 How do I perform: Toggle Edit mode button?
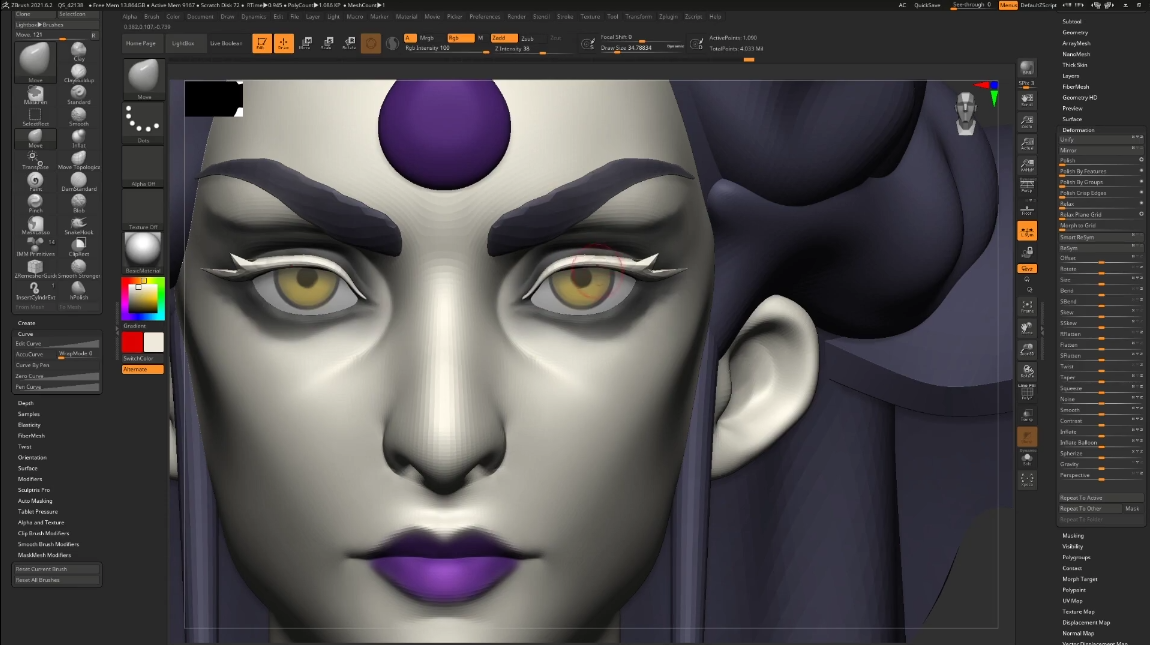pos(262,43)
